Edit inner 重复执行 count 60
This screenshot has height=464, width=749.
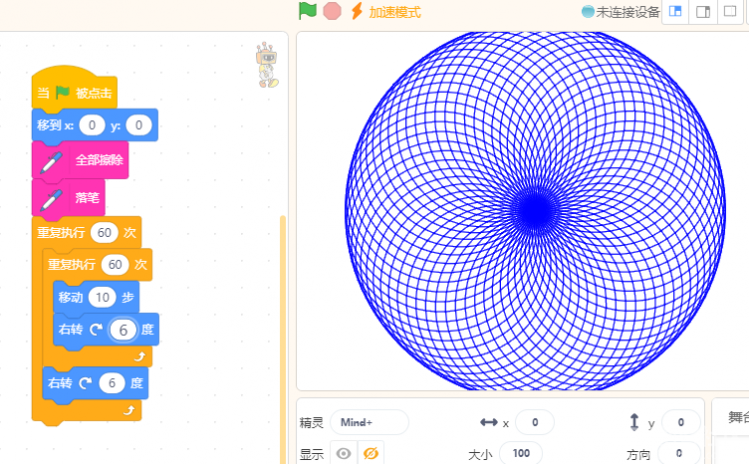click(115, 265)
